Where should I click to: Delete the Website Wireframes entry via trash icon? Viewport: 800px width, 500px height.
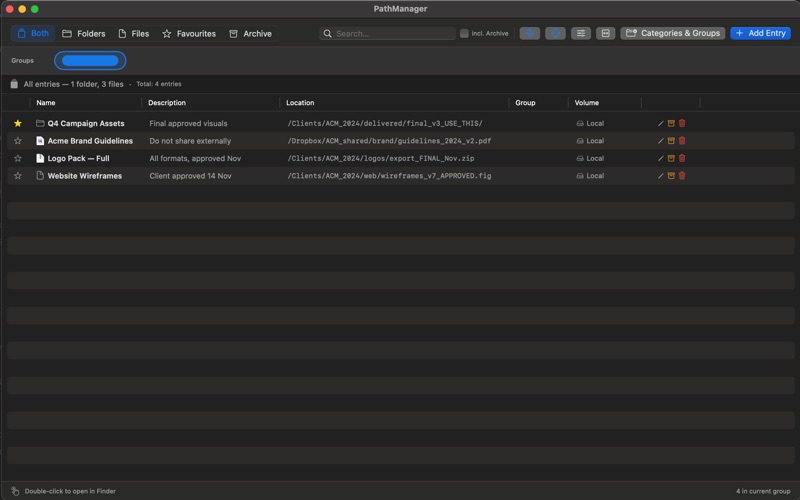coord(682,176)
